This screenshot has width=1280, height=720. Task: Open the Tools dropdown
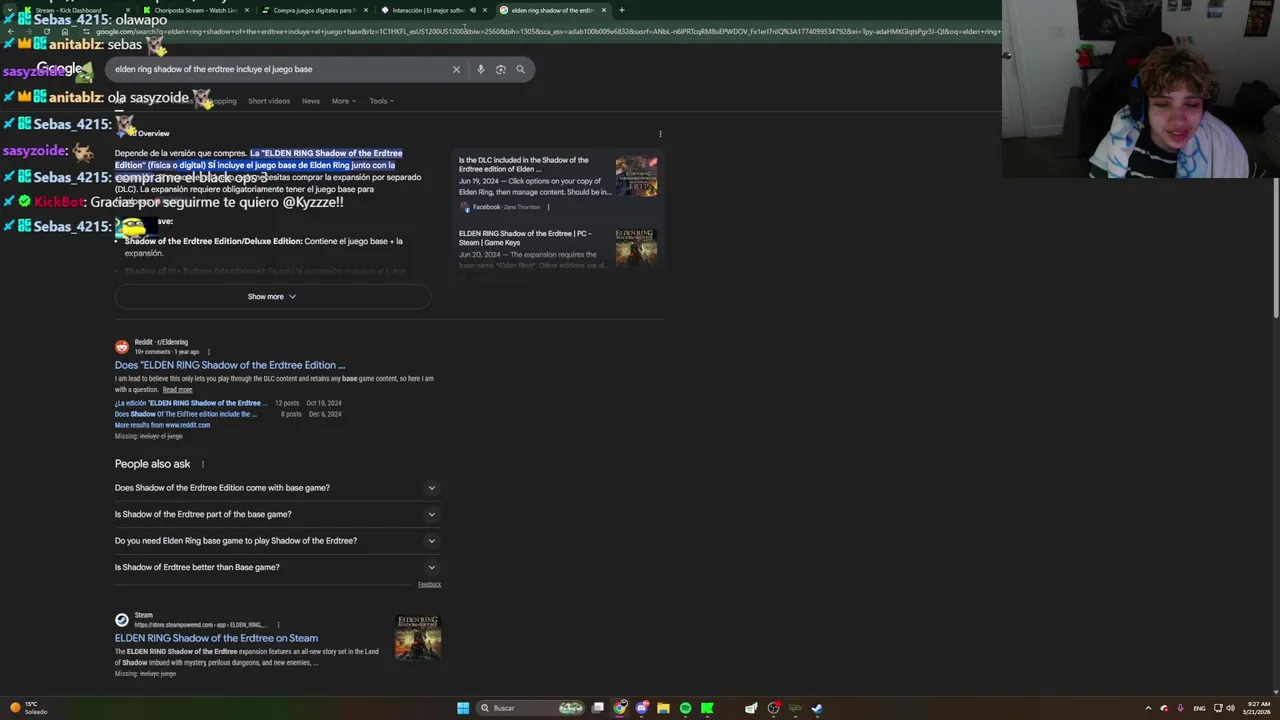coord(381,101)
